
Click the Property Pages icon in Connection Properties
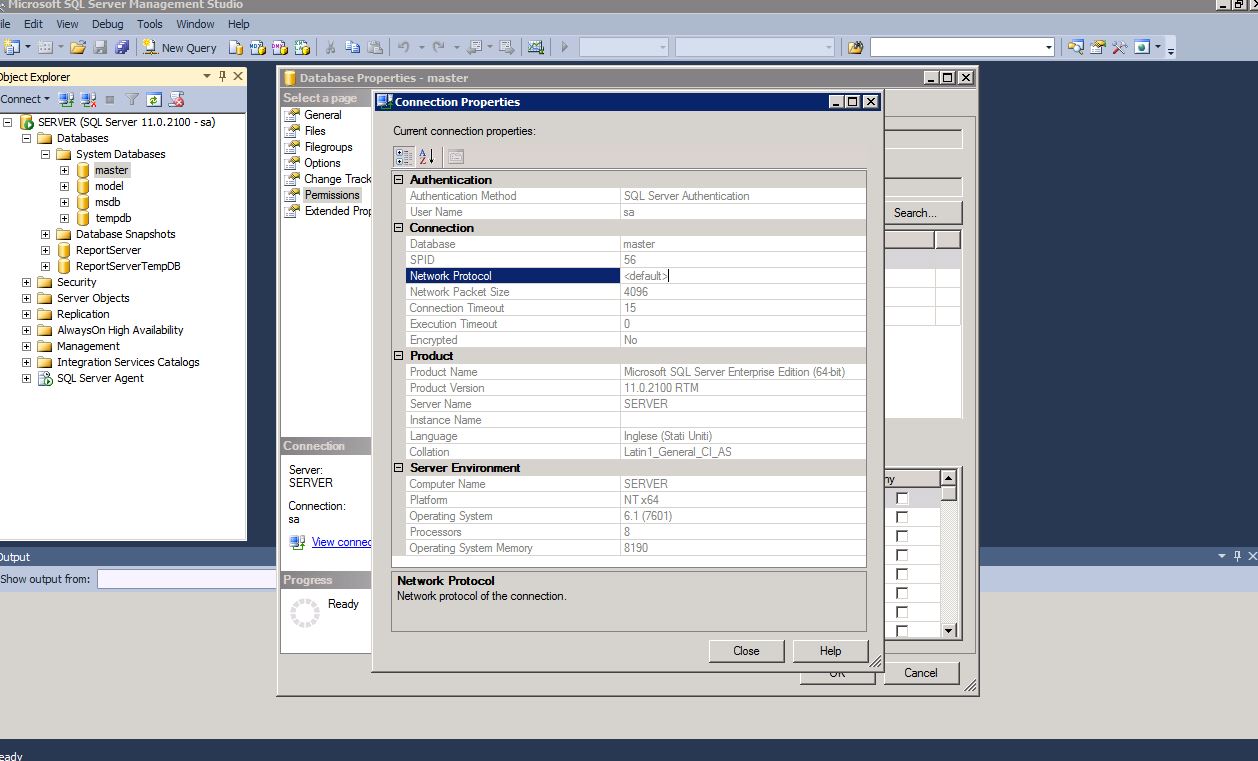(455, 156)
